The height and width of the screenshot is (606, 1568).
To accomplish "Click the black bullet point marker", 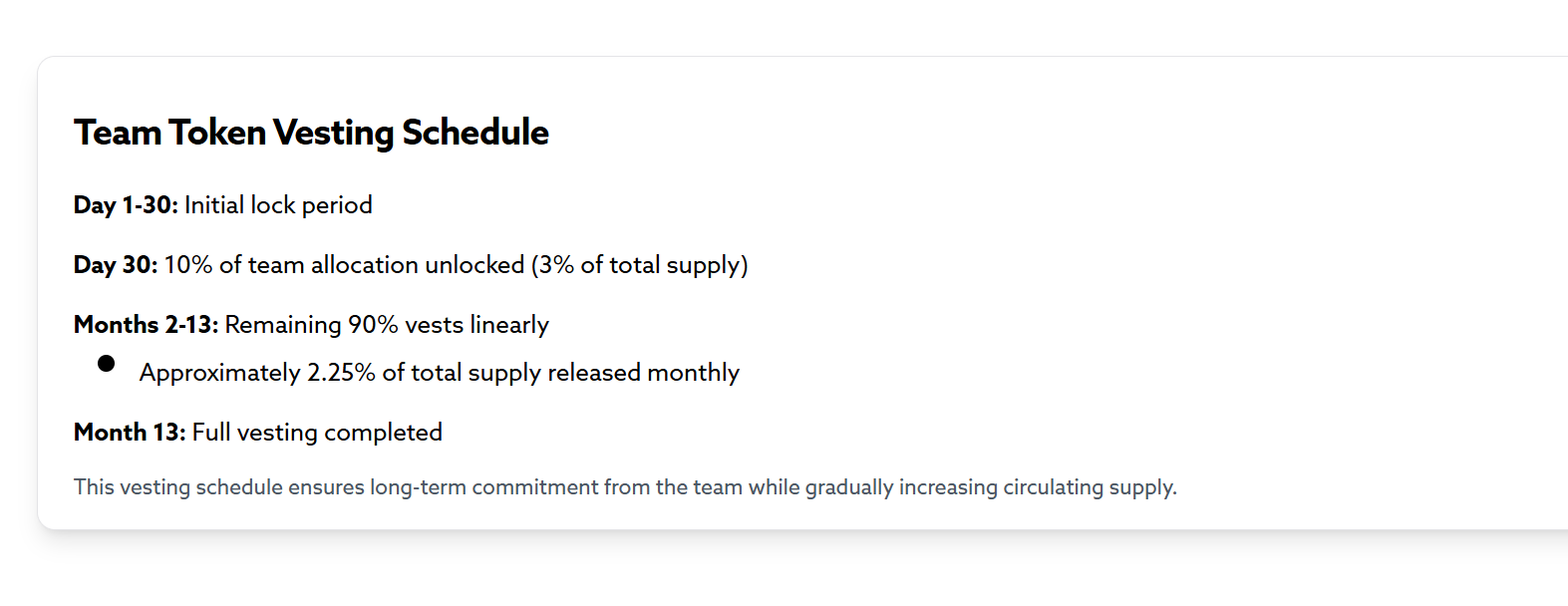I will pos(106,363).
